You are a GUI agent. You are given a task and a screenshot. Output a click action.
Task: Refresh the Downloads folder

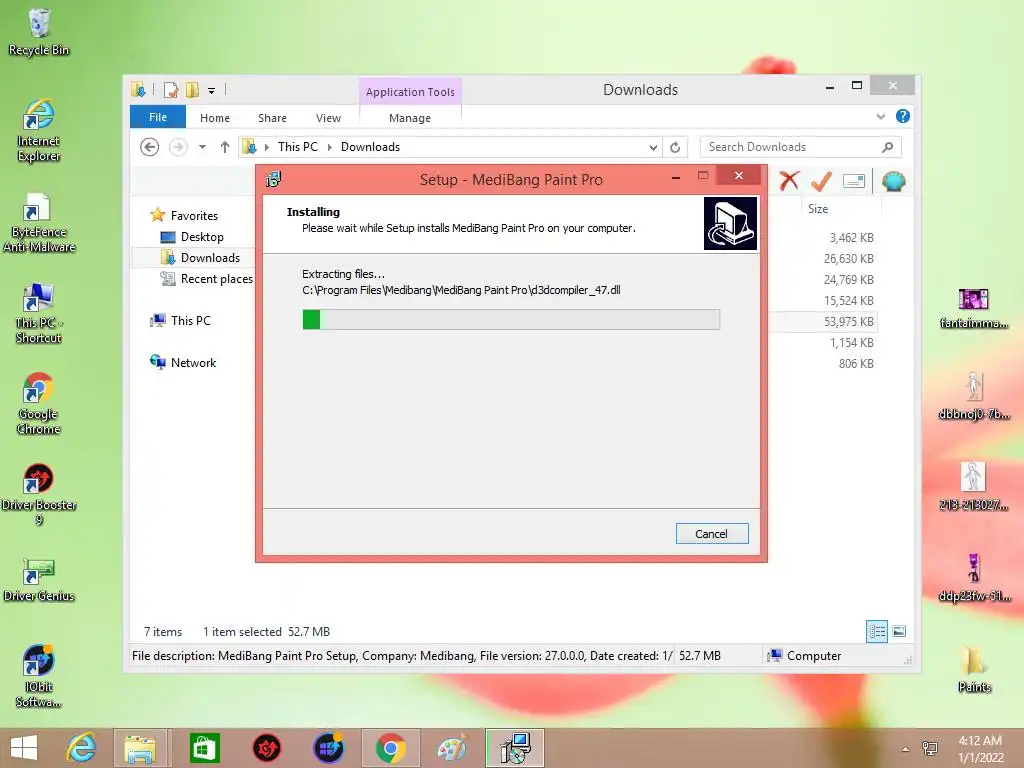coord(675,148)
